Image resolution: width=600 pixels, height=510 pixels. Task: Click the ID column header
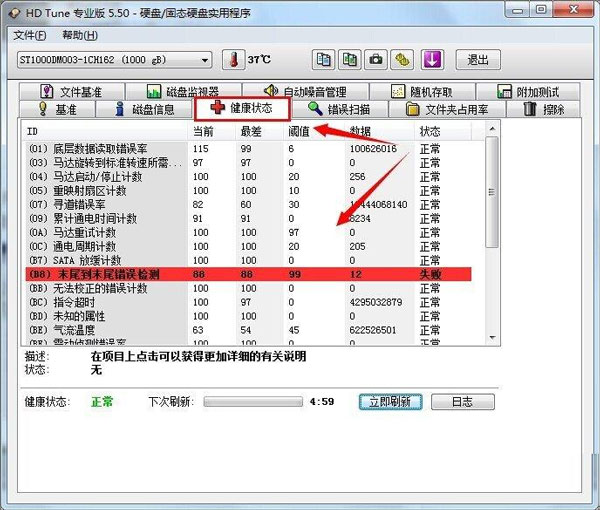click(105, 132)
